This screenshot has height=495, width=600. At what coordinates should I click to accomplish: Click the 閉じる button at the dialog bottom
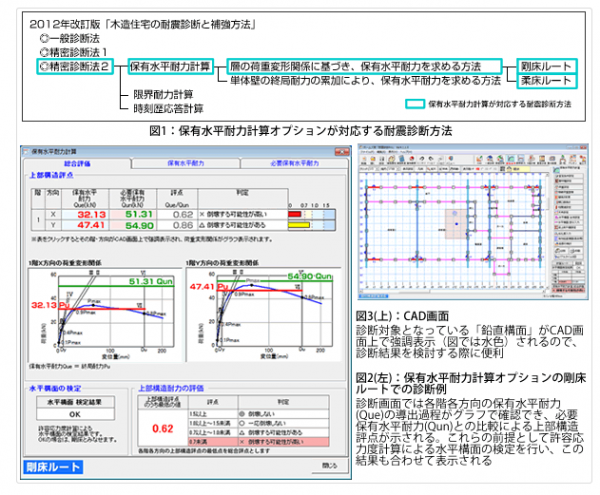pos(329,466)
